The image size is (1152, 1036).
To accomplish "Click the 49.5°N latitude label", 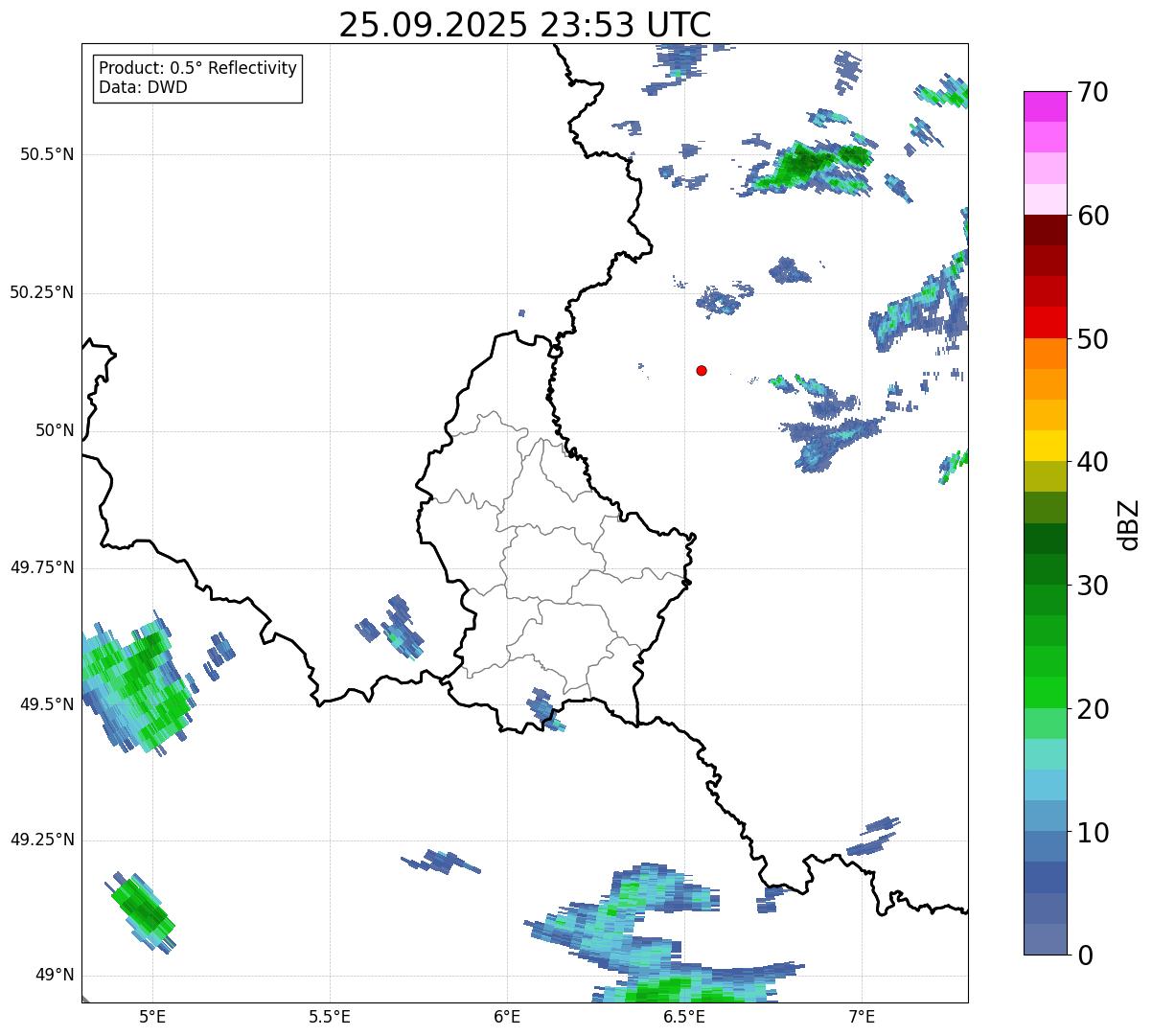I will [x=47, y=704].
